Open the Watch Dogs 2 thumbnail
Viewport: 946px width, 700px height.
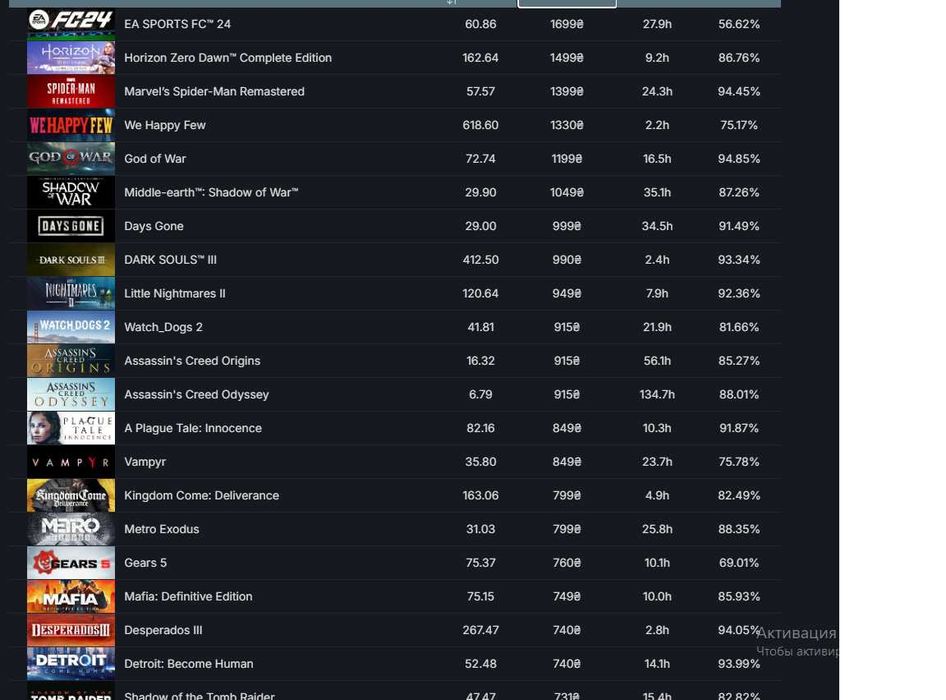[71, 327]
